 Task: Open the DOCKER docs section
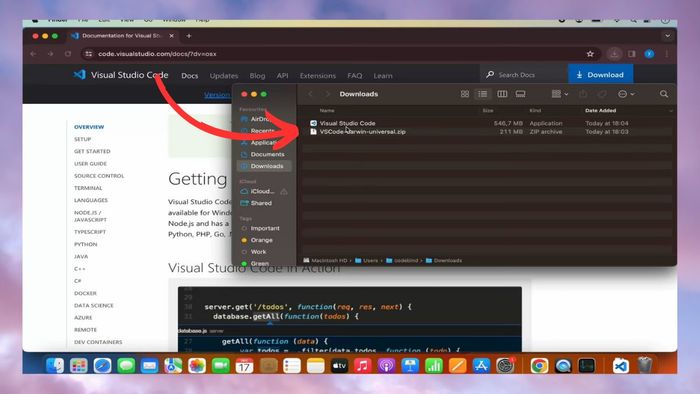pyautogui.click(x=85, y=293)
